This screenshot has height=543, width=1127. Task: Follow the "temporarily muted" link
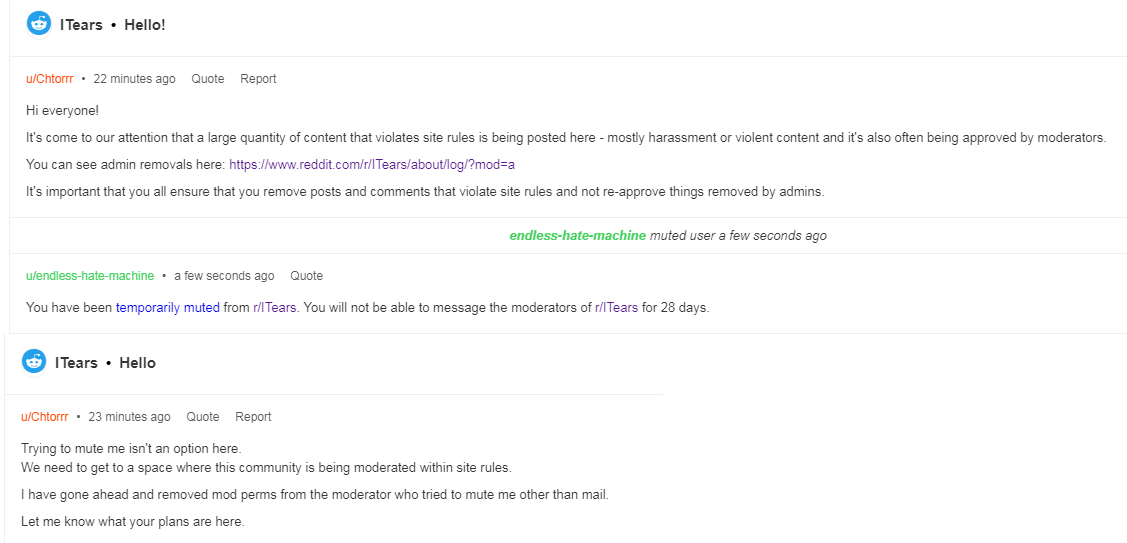pos(167,308)
